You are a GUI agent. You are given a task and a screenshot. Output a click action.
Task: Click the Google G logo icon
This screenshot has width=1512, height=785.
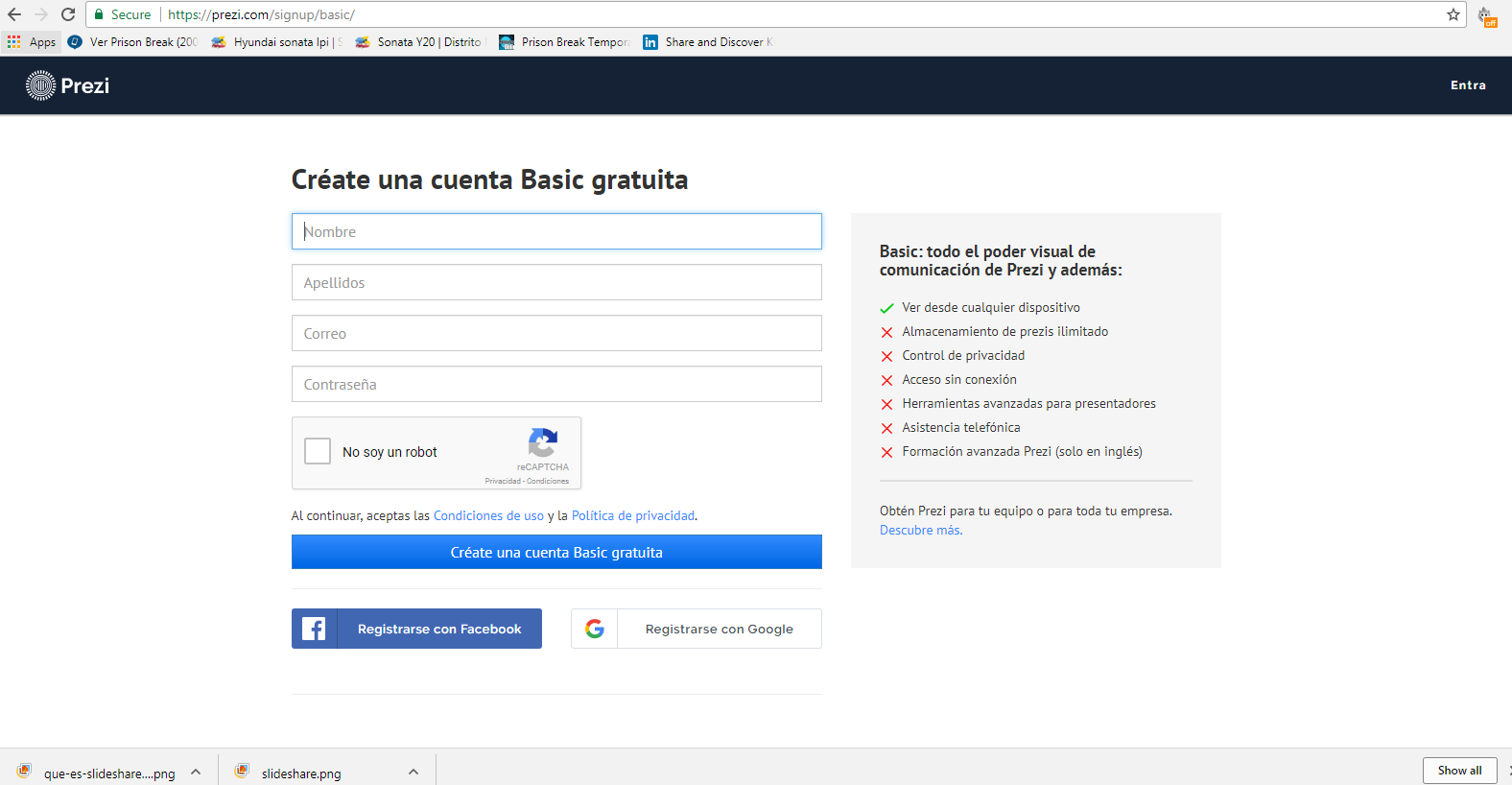(595, 629)
